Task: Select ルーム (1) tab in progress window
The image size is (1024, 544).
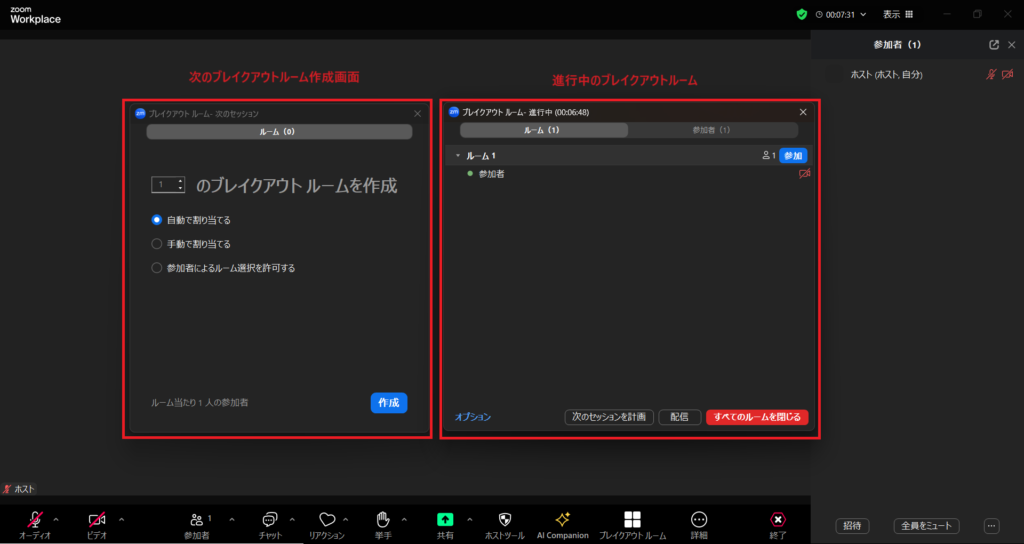Action: [543, 130]
